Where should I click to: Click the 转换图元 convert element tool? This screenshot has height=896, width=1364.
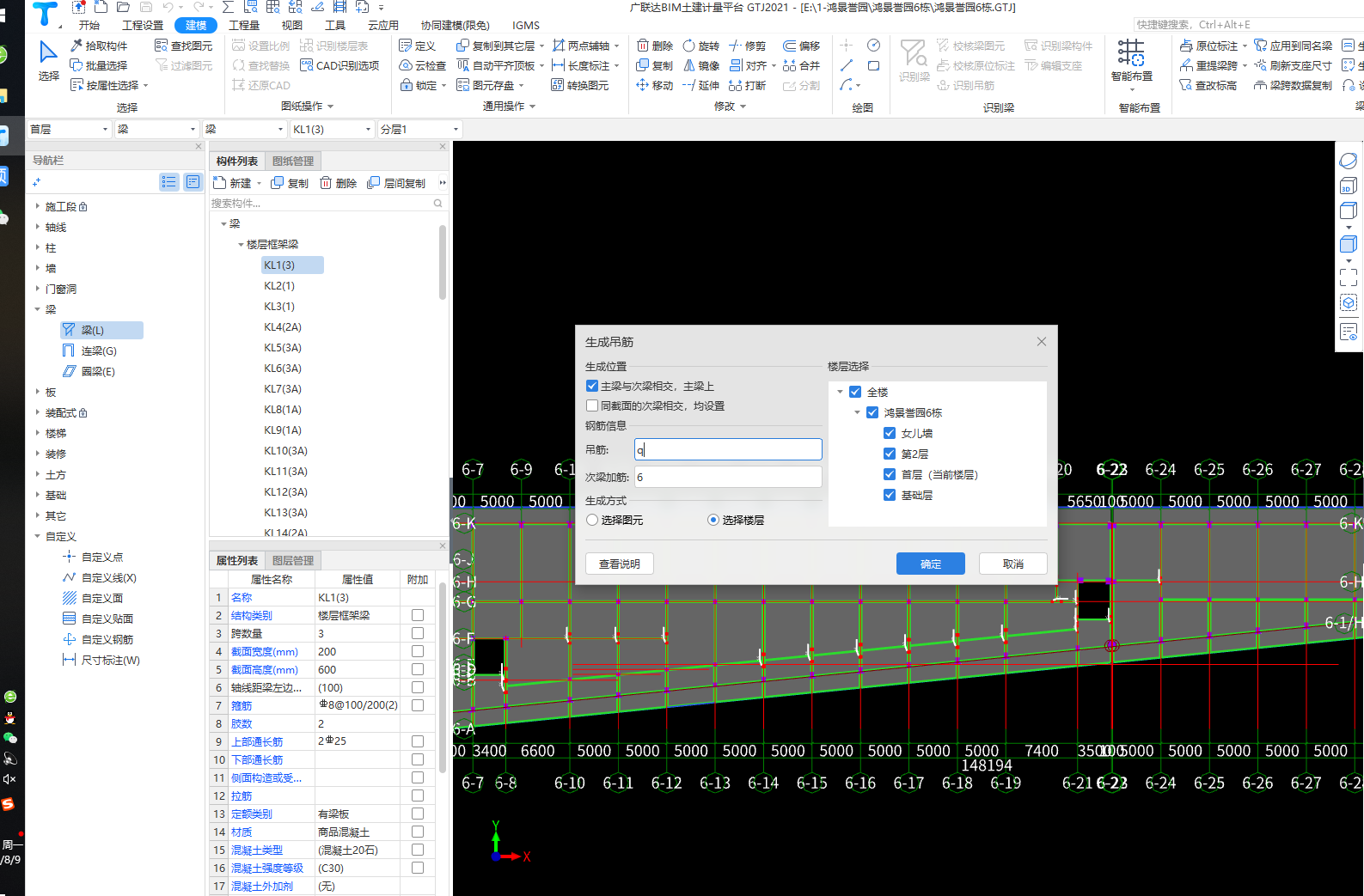tap(580, 85)
